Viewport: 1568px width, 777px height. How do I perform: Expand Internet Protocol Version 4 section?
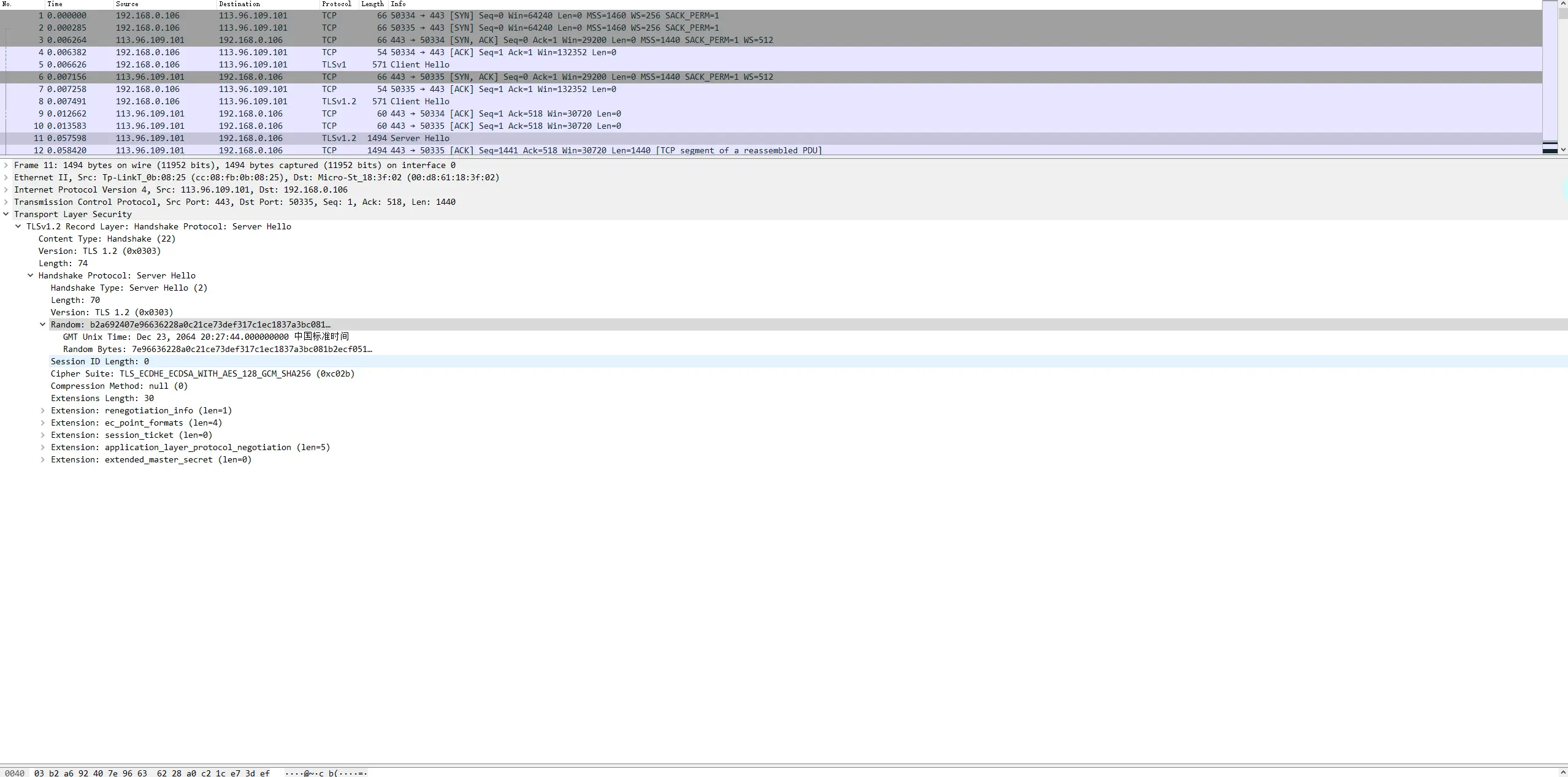[6, 189]
